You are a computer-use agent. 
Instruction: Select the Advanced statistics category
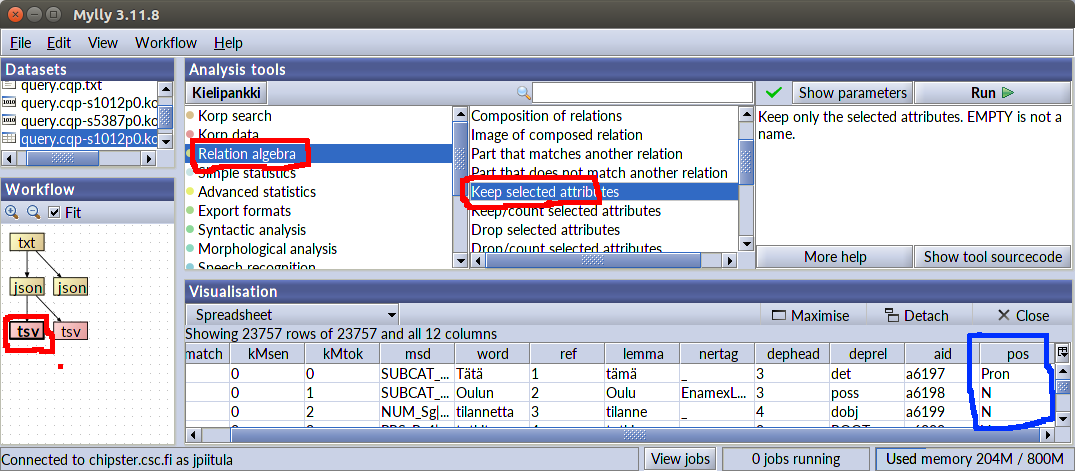click(256, 192)
